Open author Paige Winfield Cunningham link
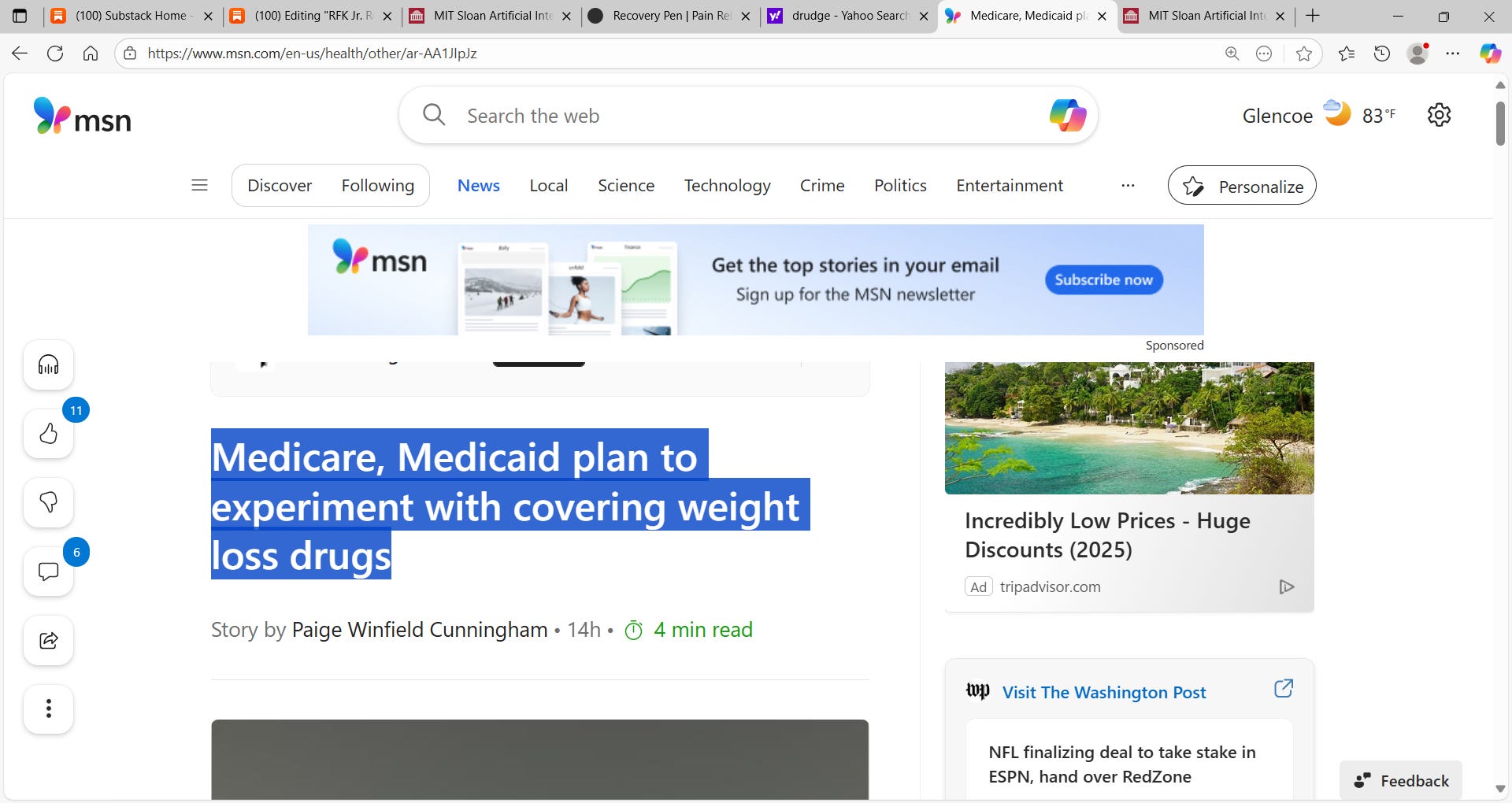The width and height of the screenshot is (1512, 803). click(x=420, y=630)
